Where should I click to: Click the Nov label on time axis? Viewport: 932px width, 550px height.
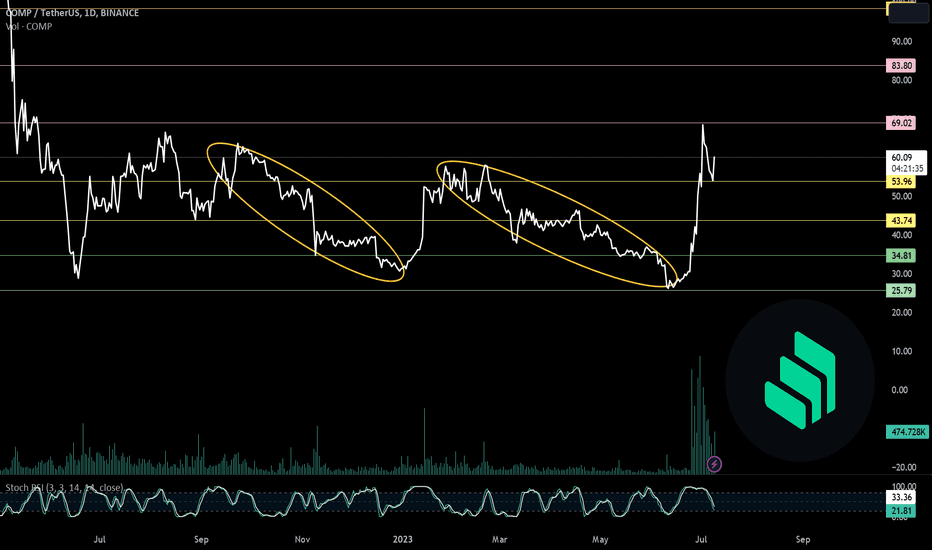(302, 539)
